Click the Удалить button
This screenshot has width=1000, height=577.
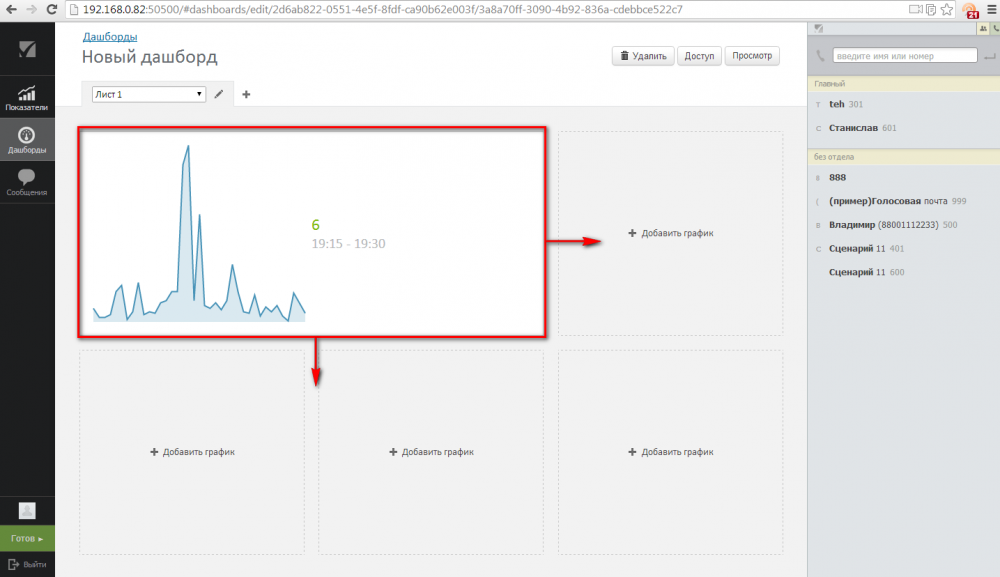[x=642, y=56]
